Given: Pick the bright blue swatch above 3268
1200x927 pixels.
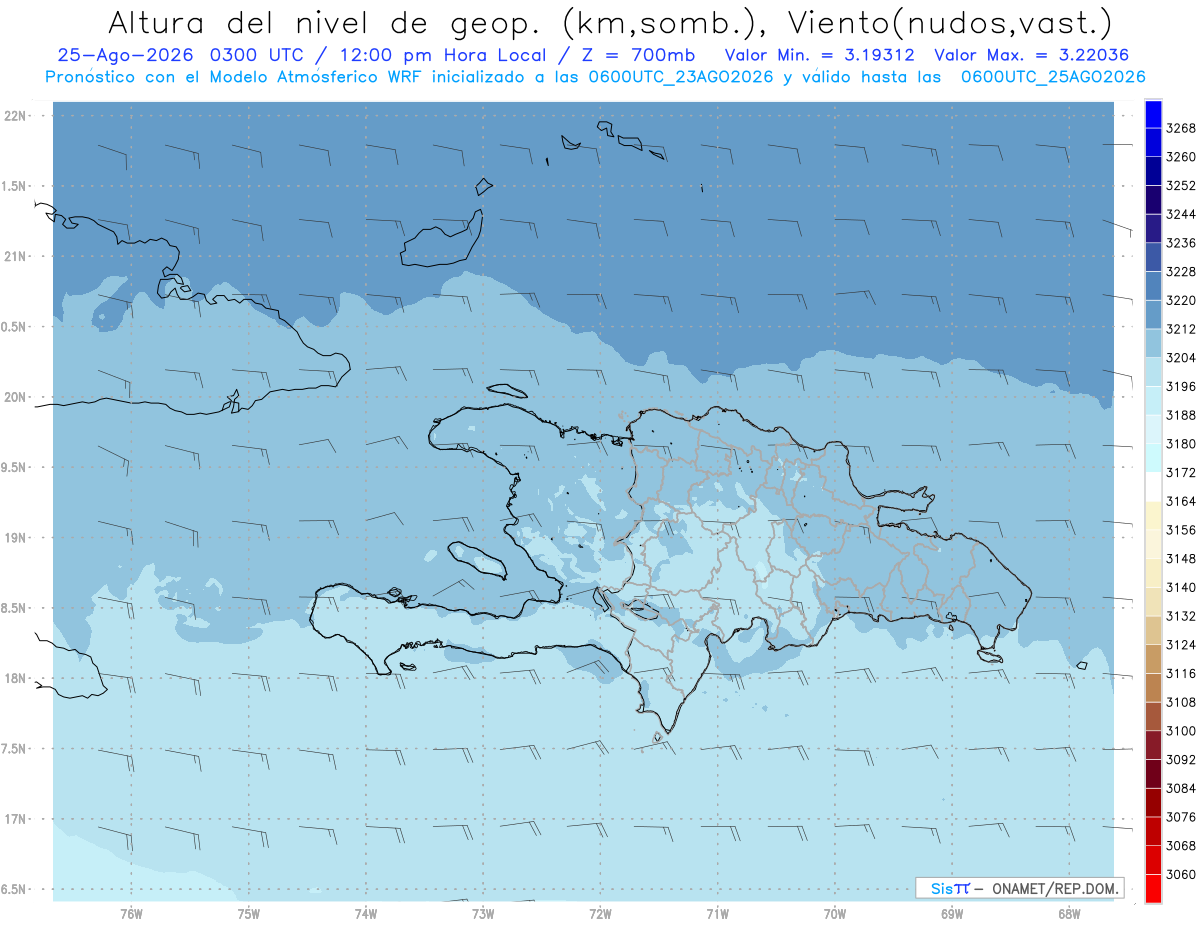Looking at the screenshot, I should [1153, 114].
